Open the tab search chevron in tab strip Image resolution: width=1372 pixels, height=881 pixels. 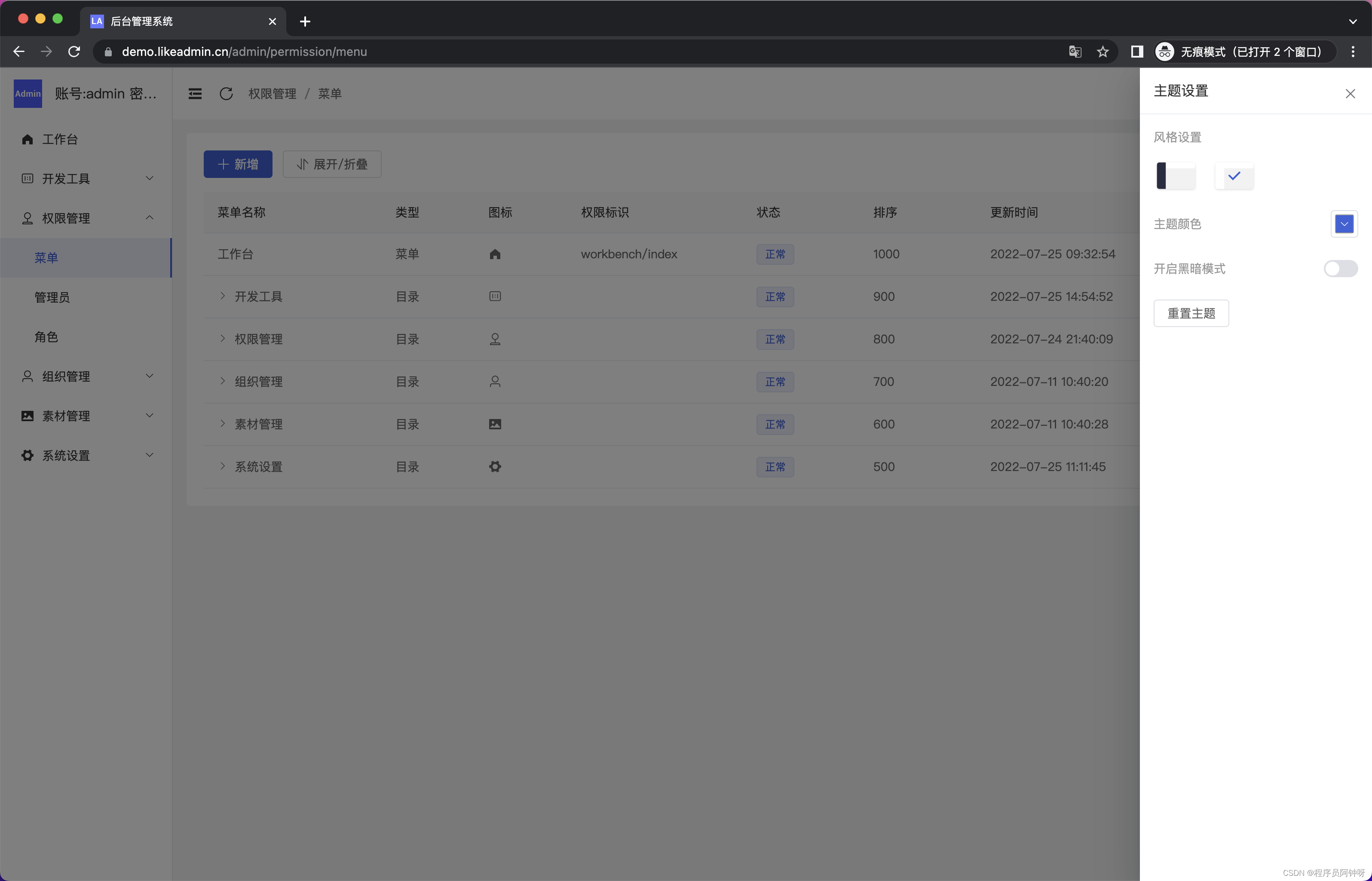1353,21
